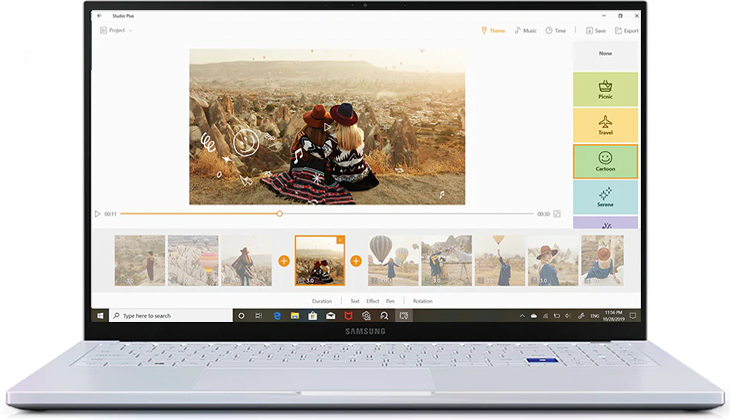This screenshot has height=420, width=730.
Task: Open the Duration option
Action: [322, 301]
